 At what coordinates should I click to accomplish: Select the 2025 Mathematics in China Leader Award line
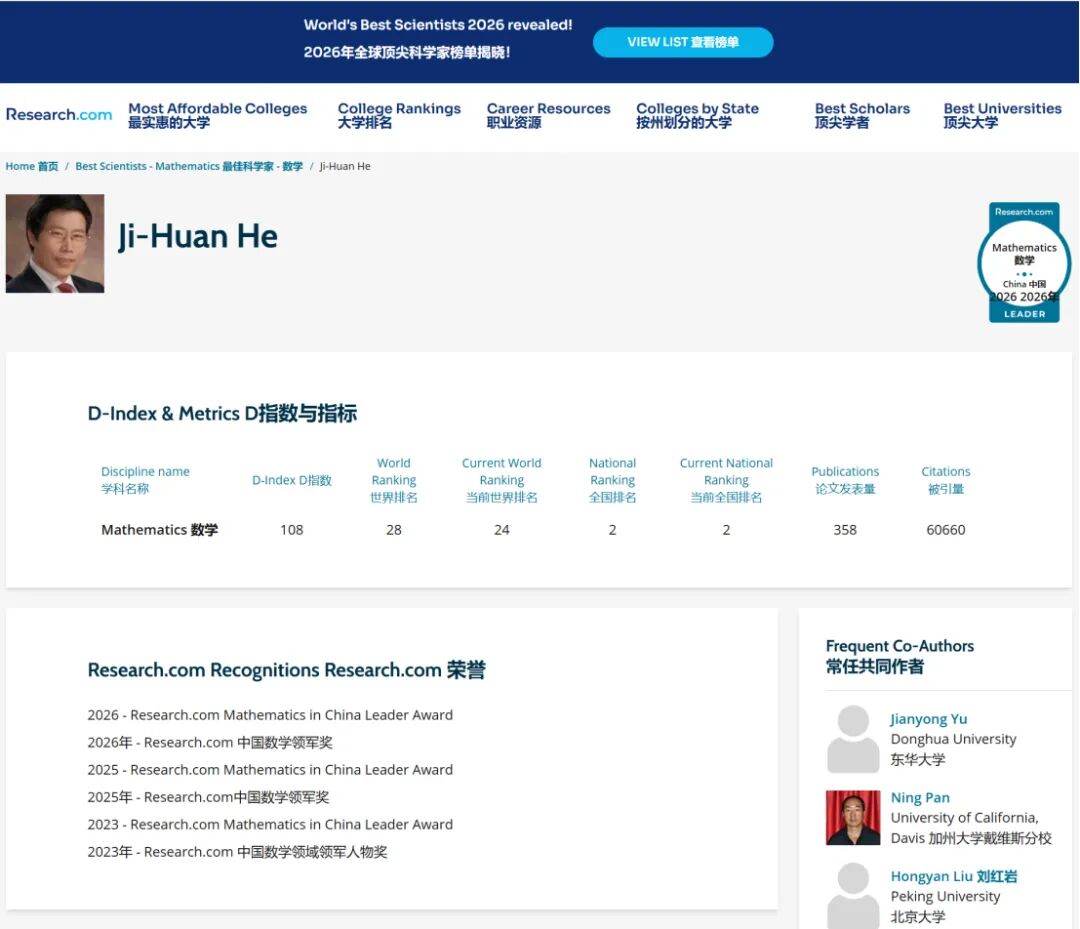270,769
